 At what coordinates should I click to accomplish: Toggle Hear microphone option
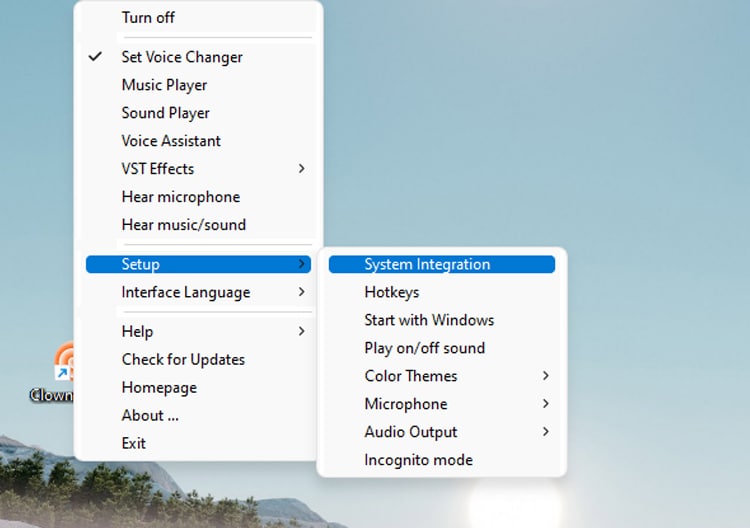pos(198,197)
